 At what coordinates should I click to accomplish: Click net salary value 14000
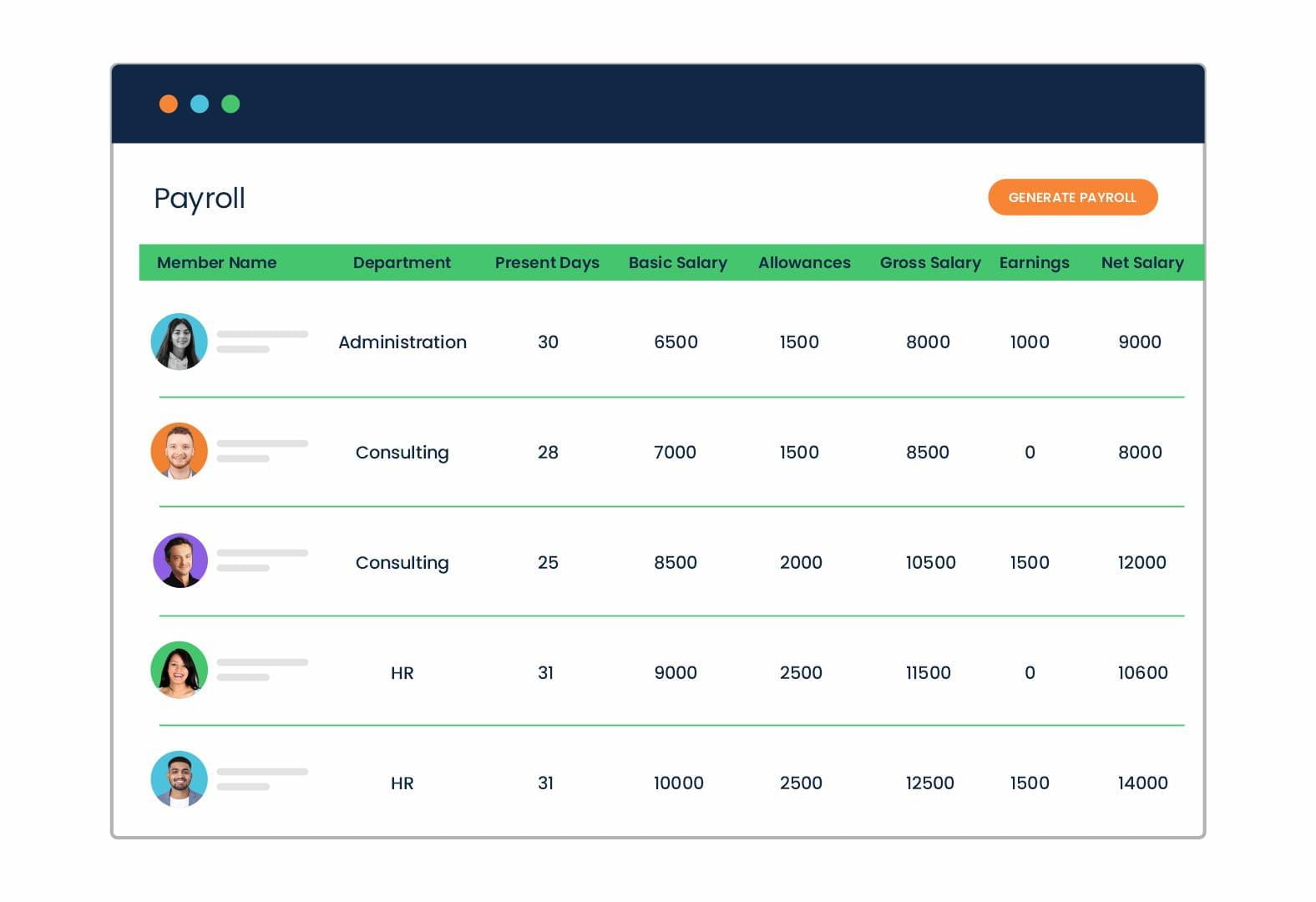pos(1142,783)
